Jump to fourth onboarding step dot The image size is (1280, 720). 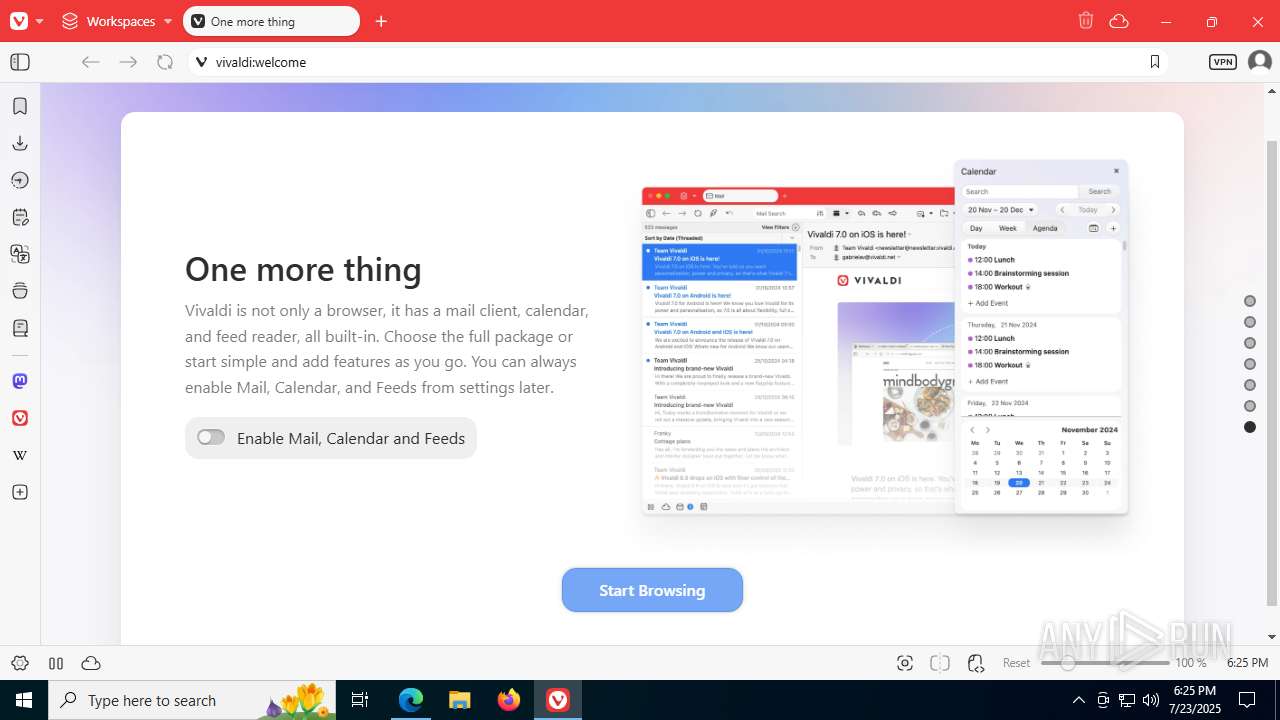pyautogui.click(x=1250, y=364)
